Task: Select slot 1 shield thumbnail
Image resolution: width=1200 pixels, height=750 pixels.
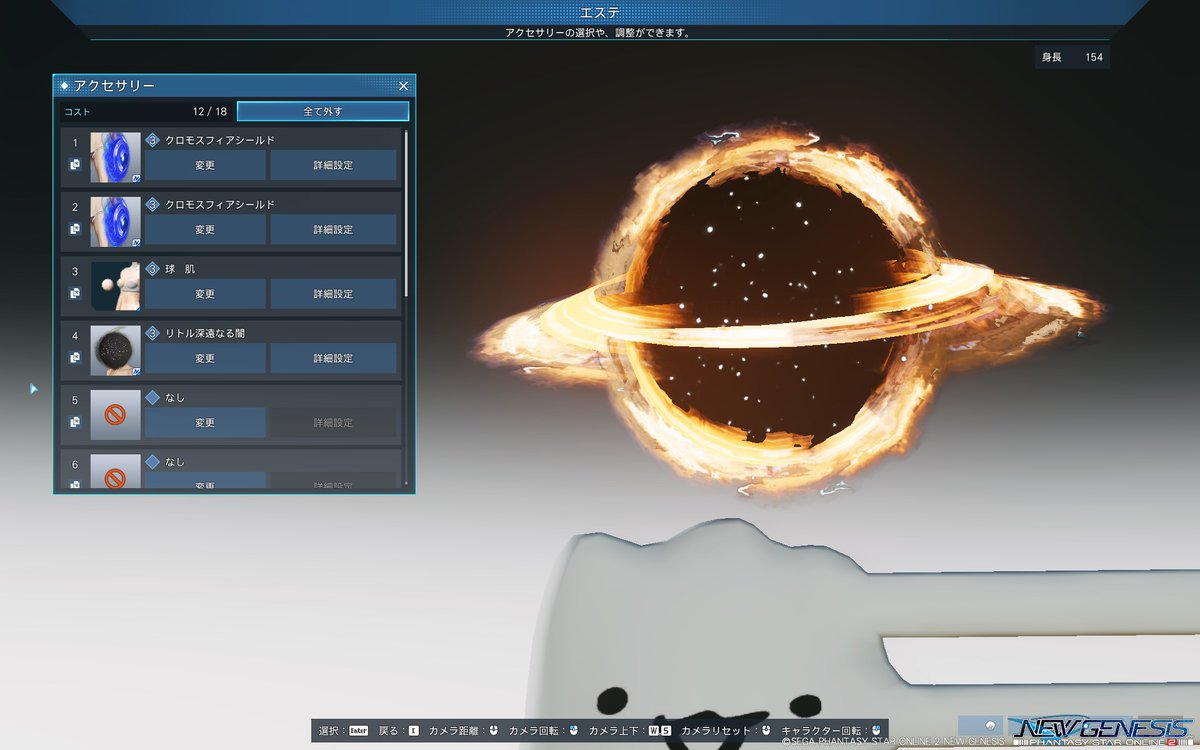Action: click(115, 158)
